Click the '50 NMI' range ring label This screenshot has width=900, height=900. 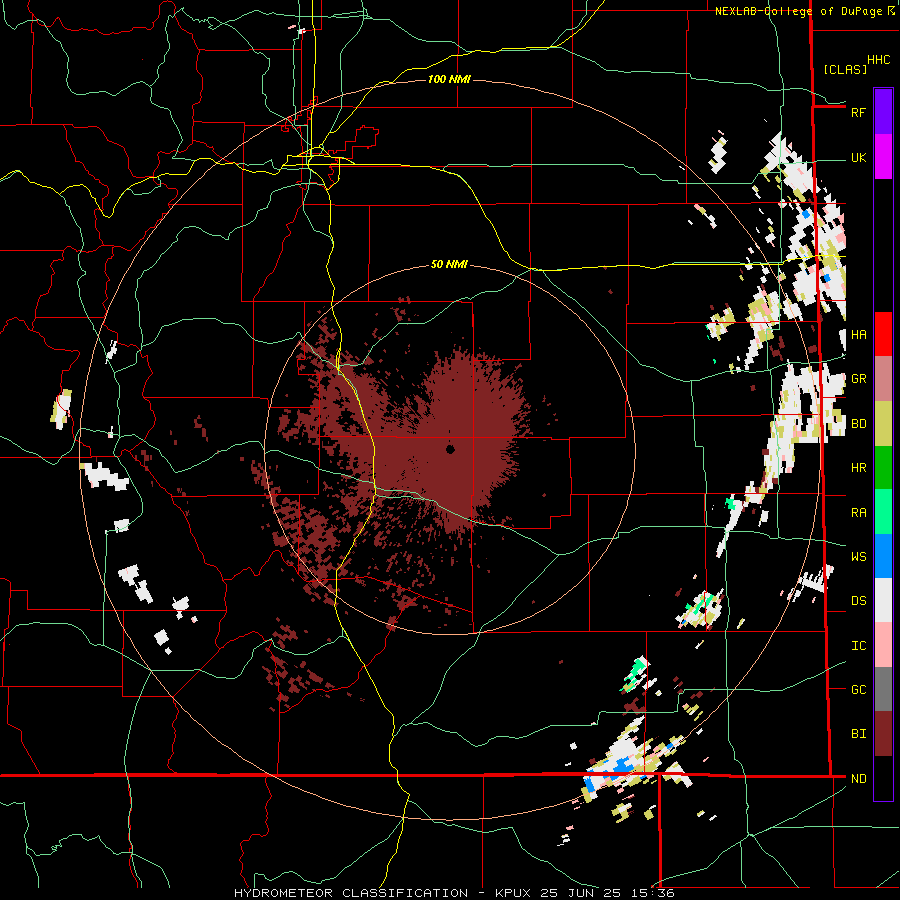449,265
